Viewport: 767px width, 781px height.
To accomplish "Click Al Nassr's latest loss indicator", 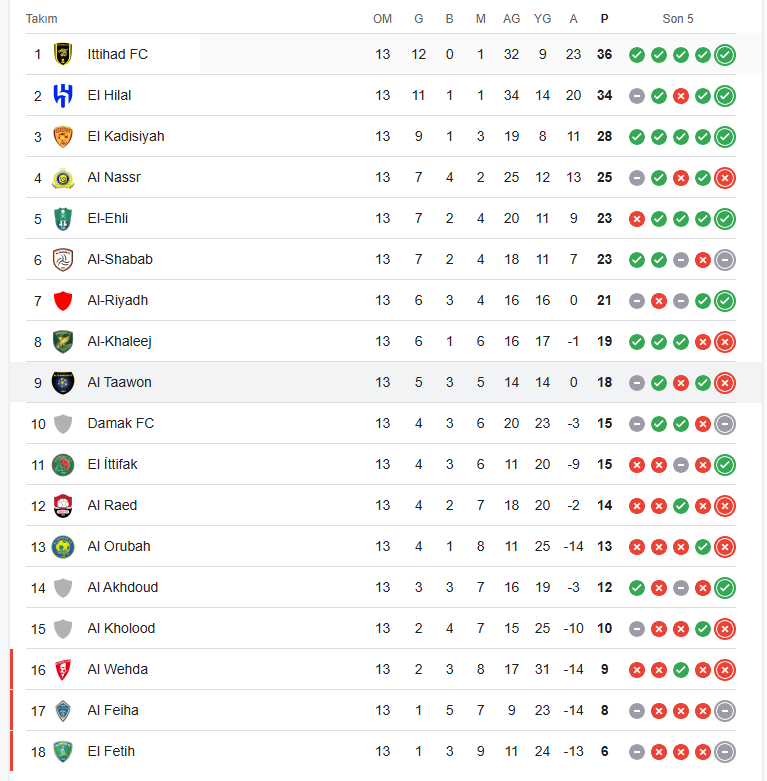I will [725, 178].
